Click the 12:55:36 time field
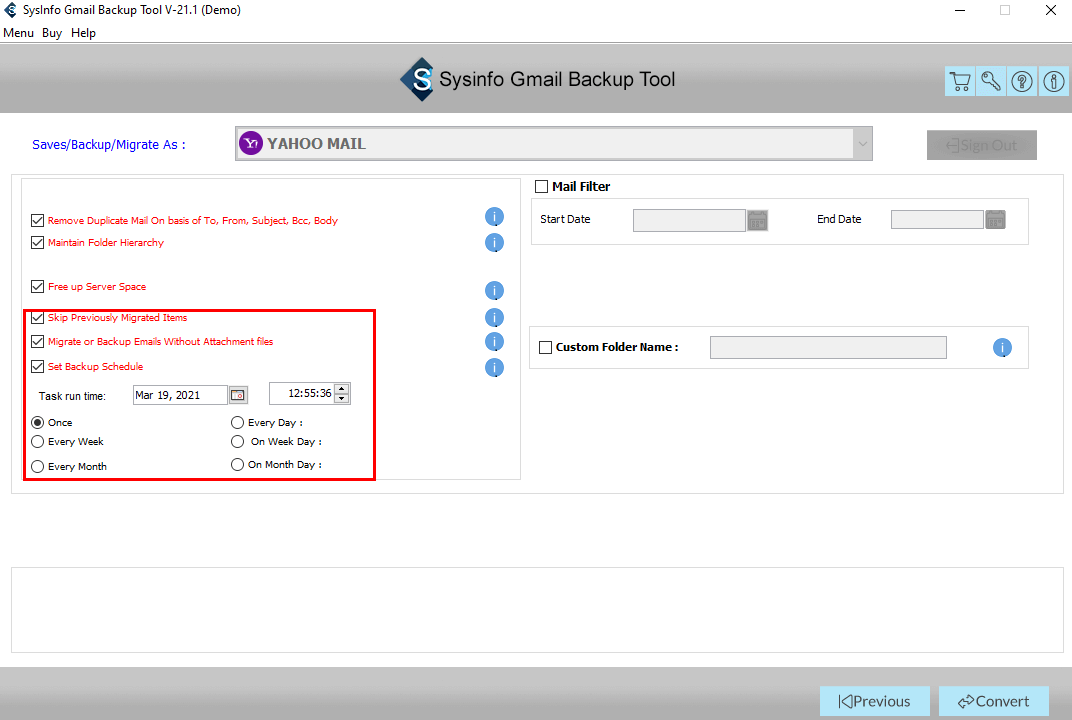The image size is (1072, 720). pos(302,393)
